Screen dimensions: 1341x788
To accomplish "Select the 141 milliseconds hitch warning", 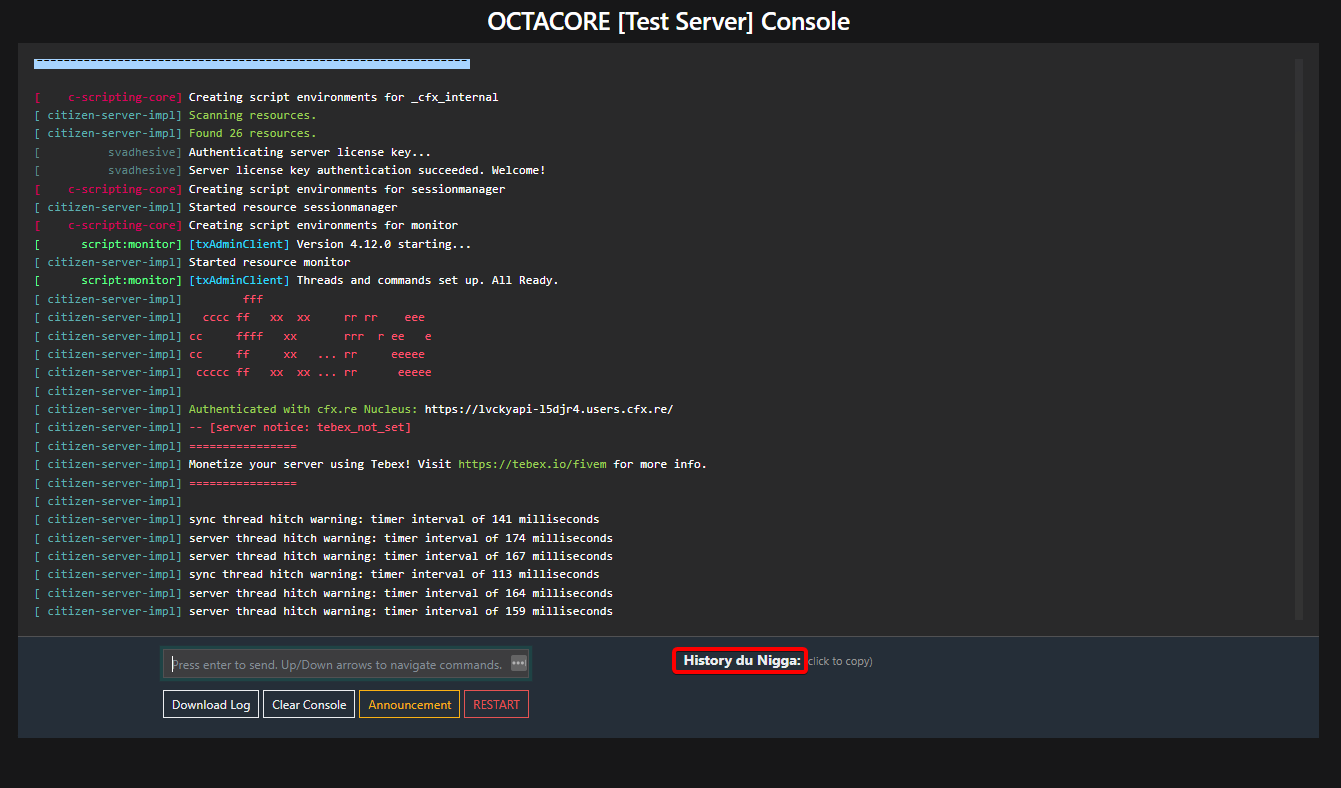I will pyautogui.click(x=394, y=519).
